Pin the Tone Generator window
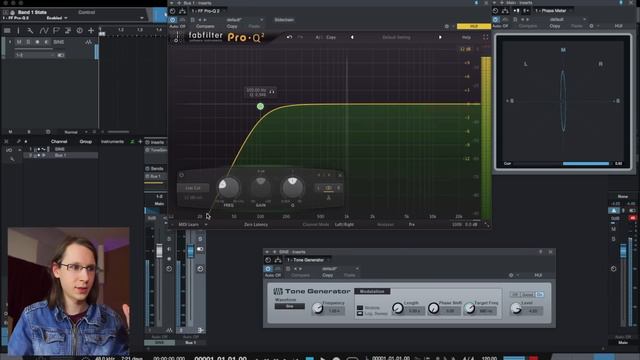Viewport: 640px width, 360px height. click(541, 252)
